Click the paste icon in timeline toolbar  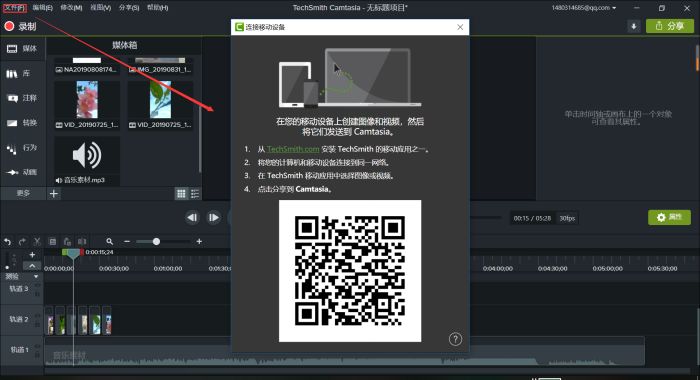click(x=67, y=242)
